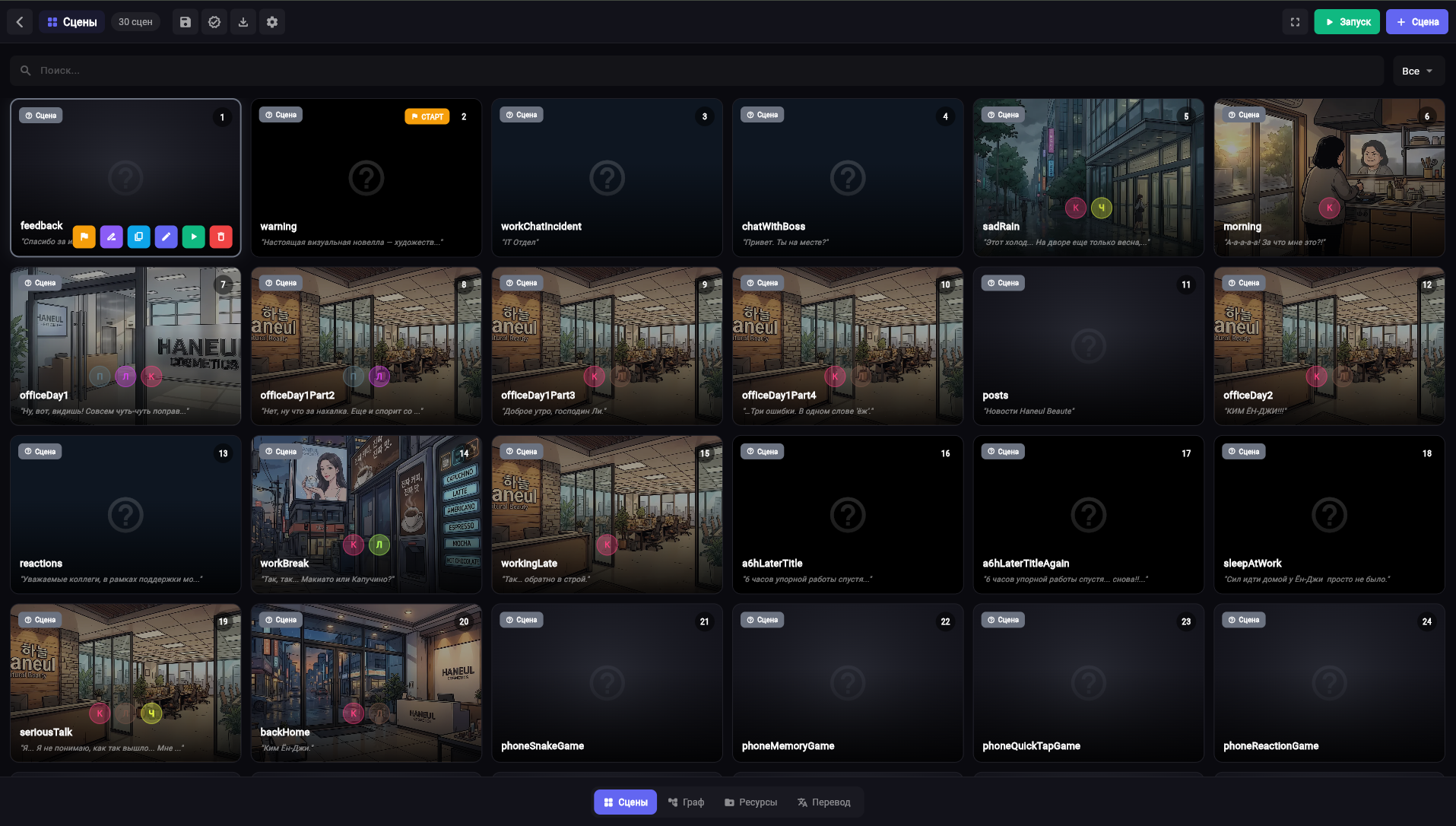Image resolution: width=1456 pixels, height=826 pixels.
Task: Switch to the Сцены bottom tab
Action: point(625,802)
